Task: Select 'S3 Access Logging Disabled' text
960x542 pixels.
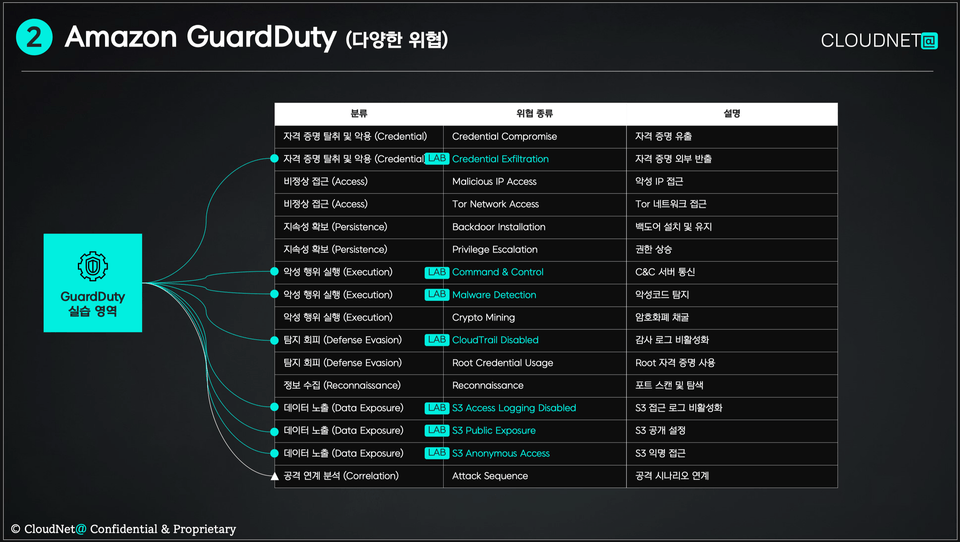Action: (x=514, y=408)
